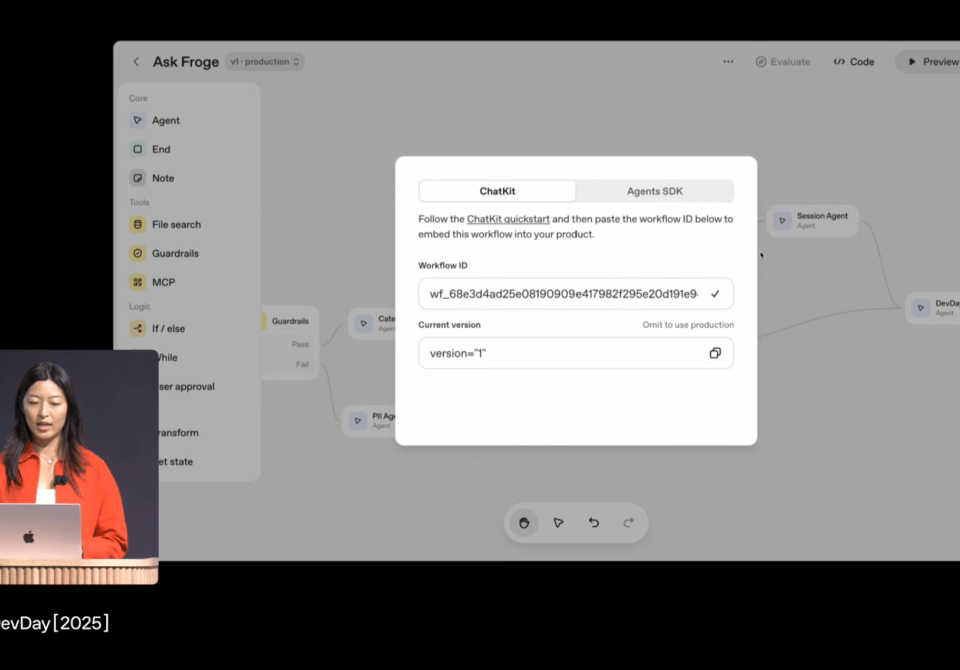This screenshot has height=670, width=960.
Task: Switch to the Agents SDK tab
Action: (x=655, y=190)
